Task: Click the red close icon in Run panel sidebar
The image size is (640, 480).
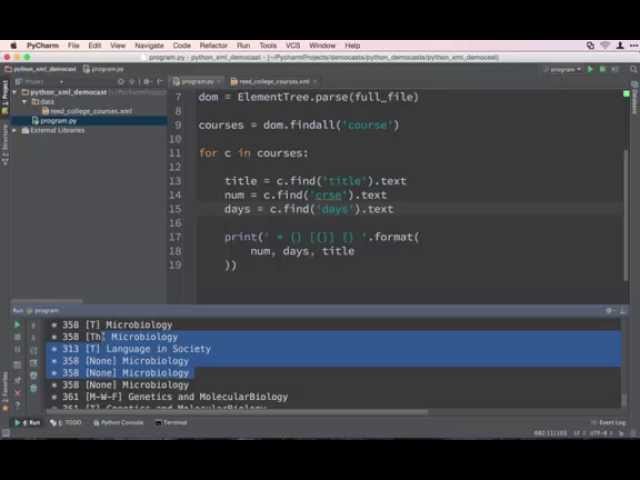Action: 18,393
